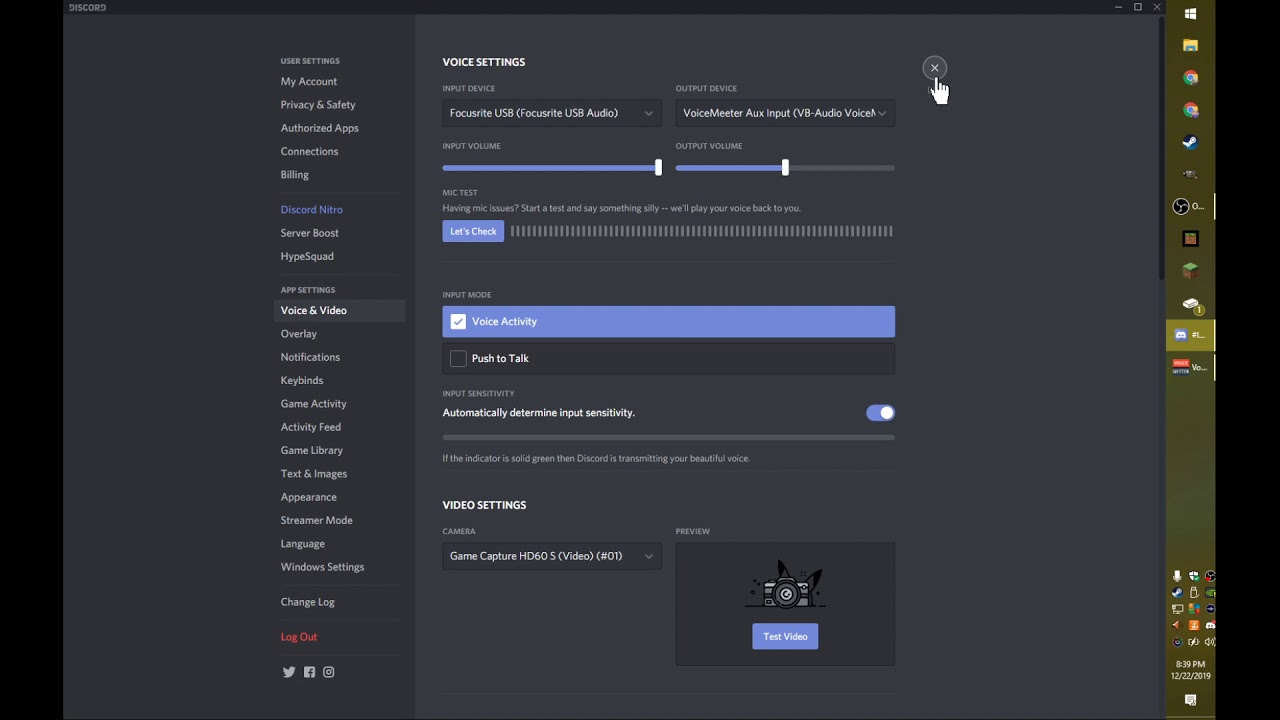This screenshot has width=1280, height=720.
Task: Open My Account settings
Action: (309, 81)
